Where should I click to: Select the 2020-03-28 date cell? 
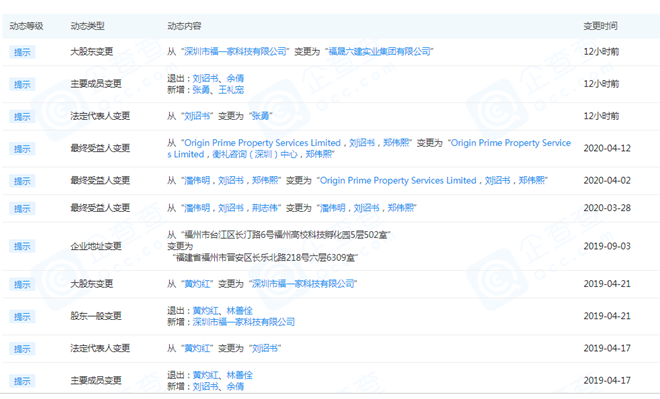click(607, 208)
